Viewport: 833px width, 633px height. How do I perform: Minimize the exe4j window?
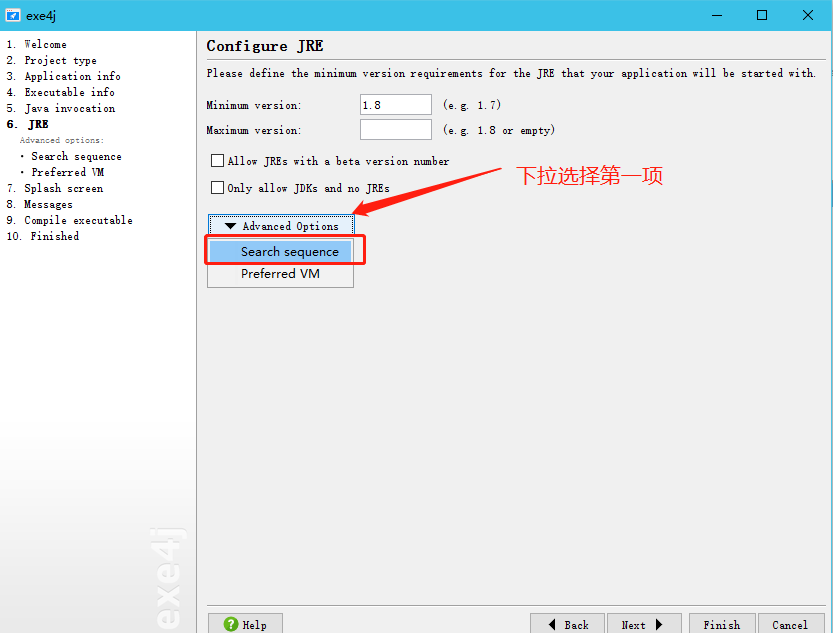click(x=717, y=15)
